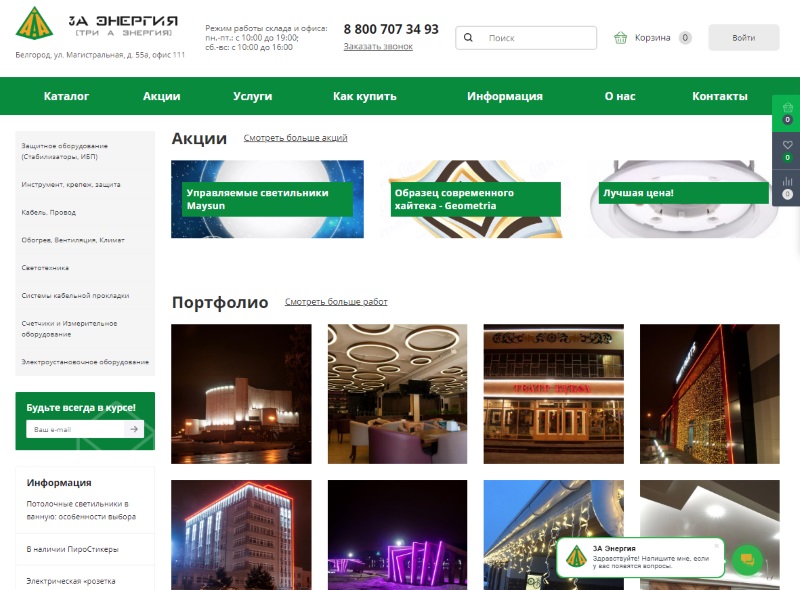This screenshot has width=800, height=590.
Task: Open the Управляемые светильники Maysun banner
Action: [x=267, y=199]
